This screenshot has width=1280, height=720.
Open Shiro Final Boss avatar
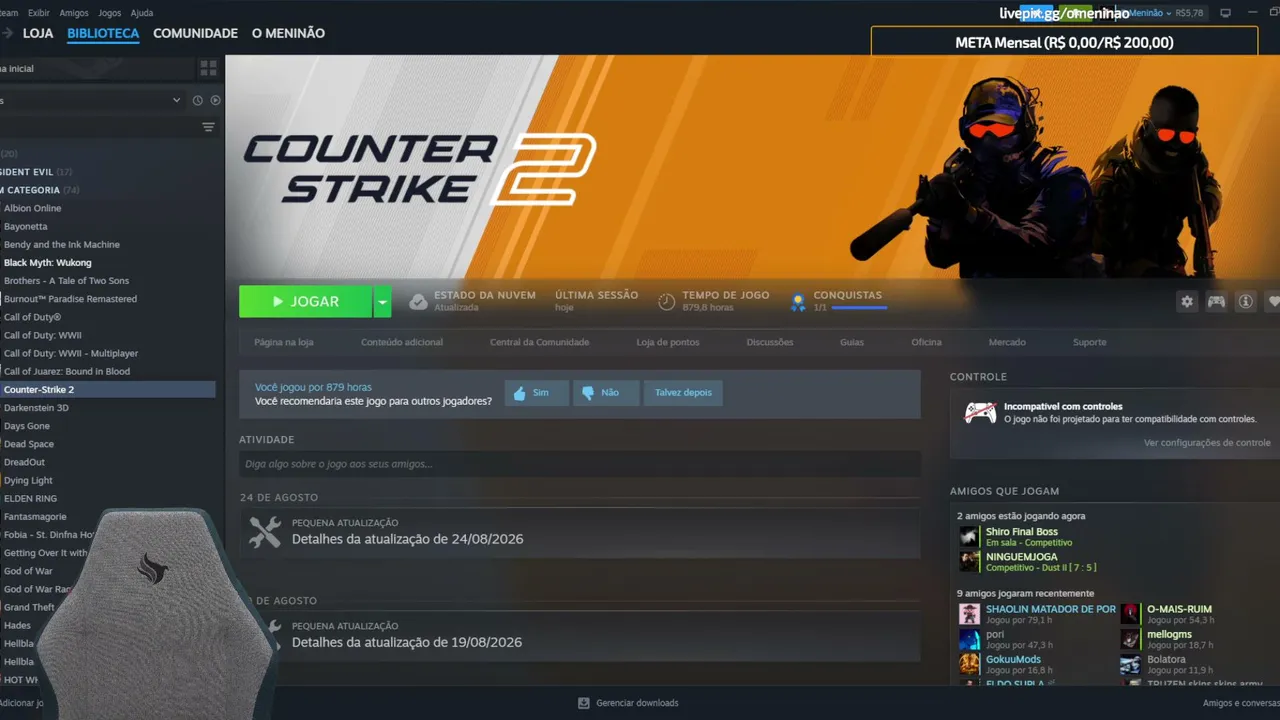pyautogui.click(x=969, y=536)
